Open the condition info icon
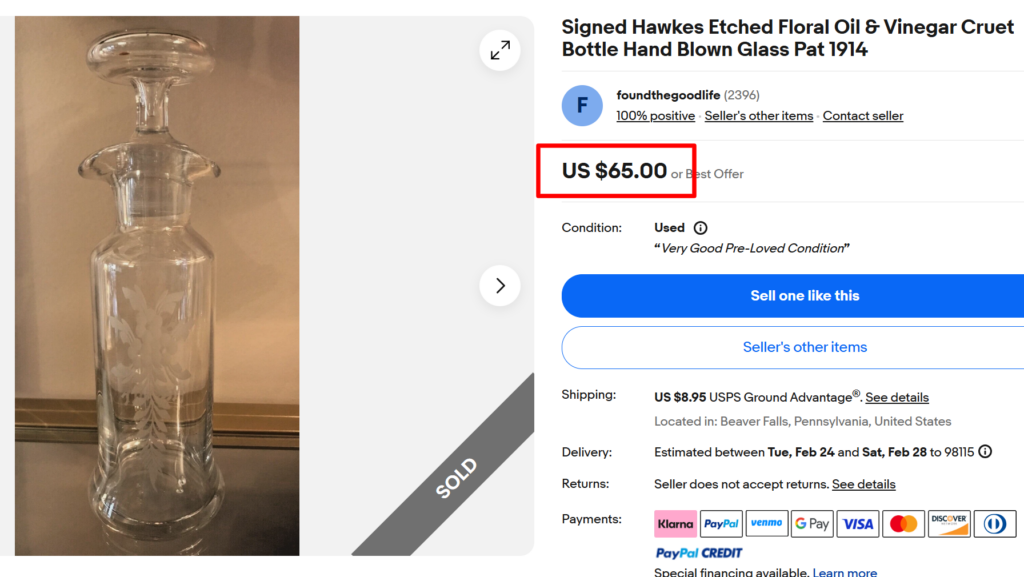The width and height of the screenshot is (1024, 577). (700, 228)
